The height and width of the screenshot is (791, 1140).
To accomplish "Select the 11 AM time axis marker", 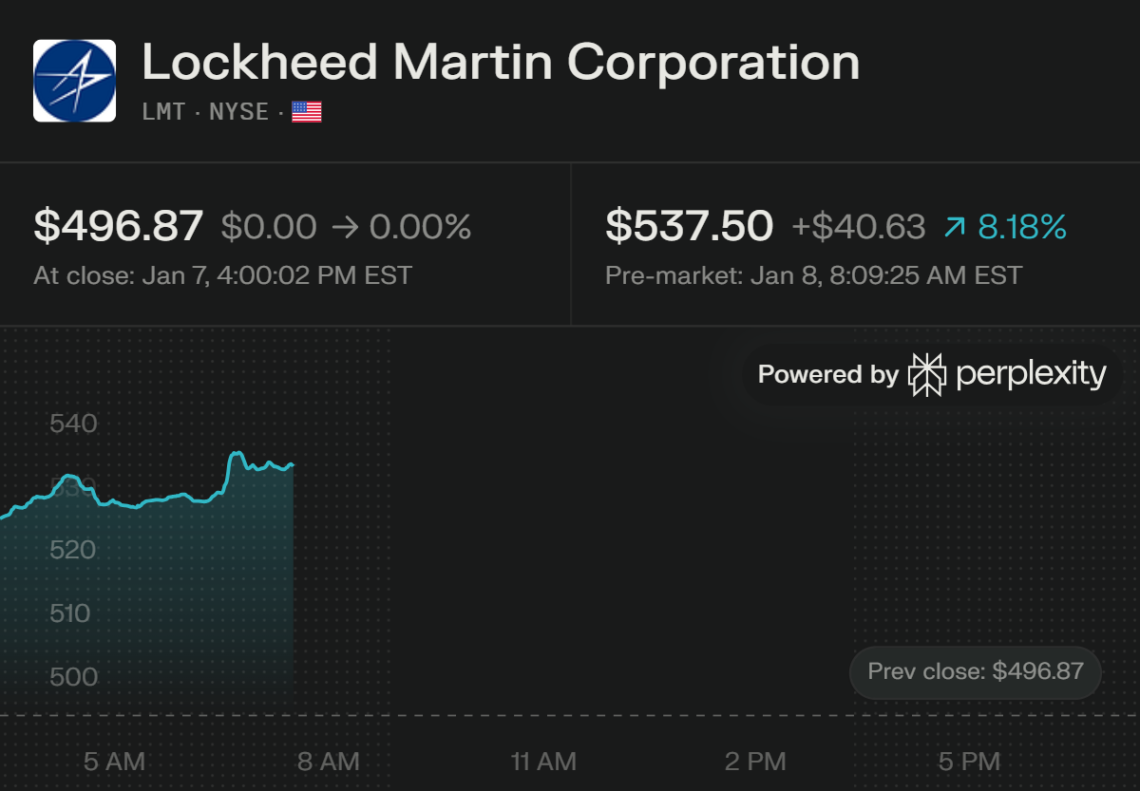I will point(543,762).
